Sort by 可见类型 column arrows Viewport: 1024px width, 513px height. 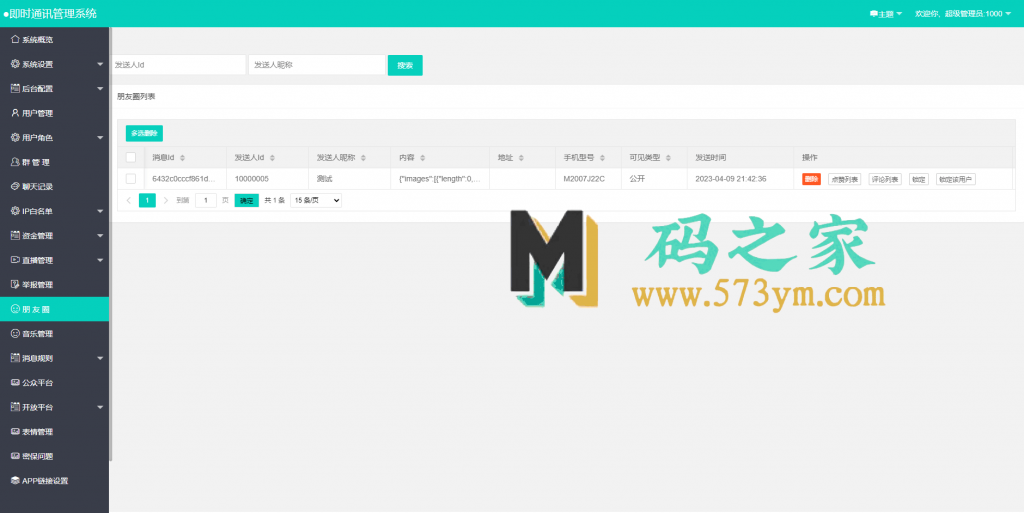[x=668, y=158]
